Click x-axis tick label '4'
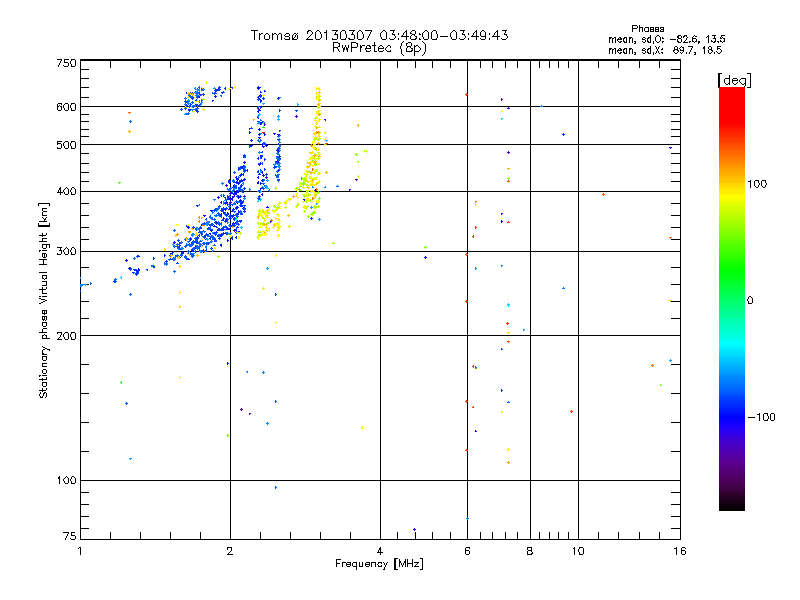The width and height of the screenshot is (800, 600). [x=380, y=551]
